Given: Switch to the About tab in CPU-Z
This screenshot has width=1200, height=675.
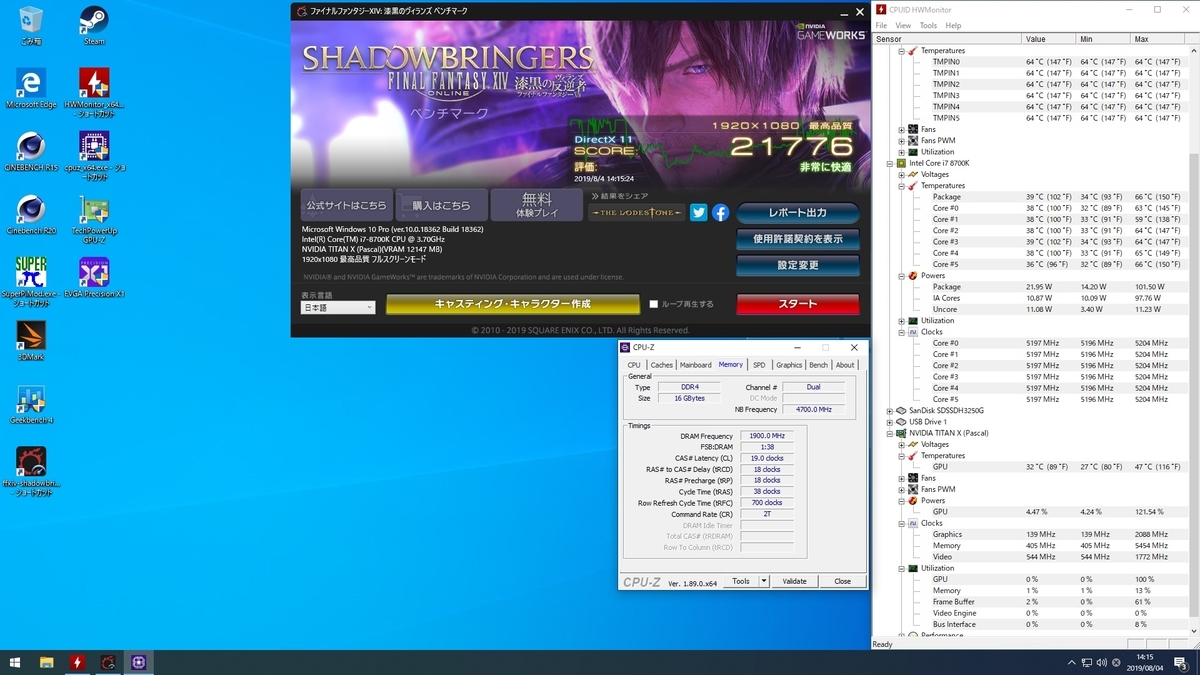Looking at the screenshot, I should pos(845,365).
